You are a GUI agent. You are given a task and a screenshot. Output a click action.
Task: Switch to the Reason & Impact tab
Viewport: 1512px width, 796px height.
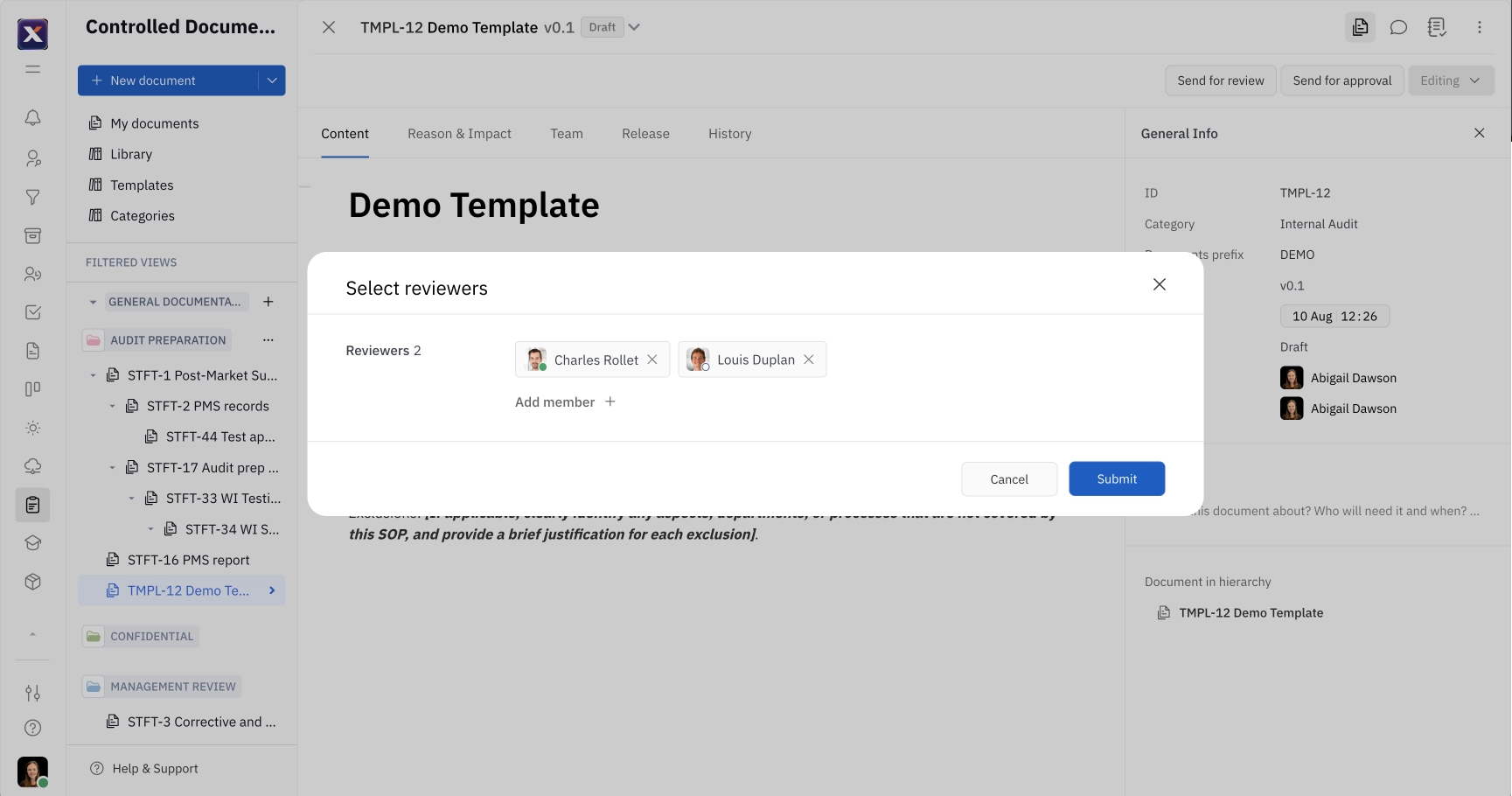point(459,133)
